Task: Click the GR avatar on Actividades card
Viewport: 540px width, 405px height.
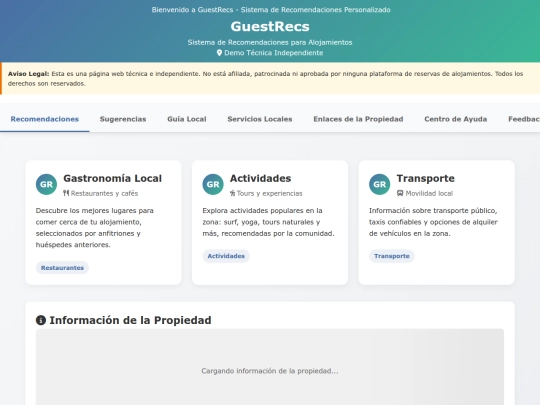Action: pyautogui.click(x=213, y=184)
